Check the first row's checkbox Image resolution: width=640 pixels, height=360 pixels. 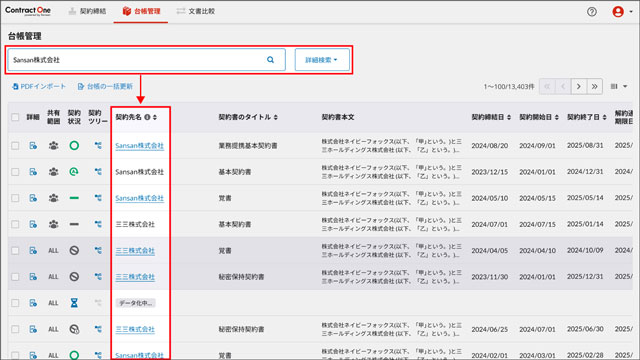15,145
